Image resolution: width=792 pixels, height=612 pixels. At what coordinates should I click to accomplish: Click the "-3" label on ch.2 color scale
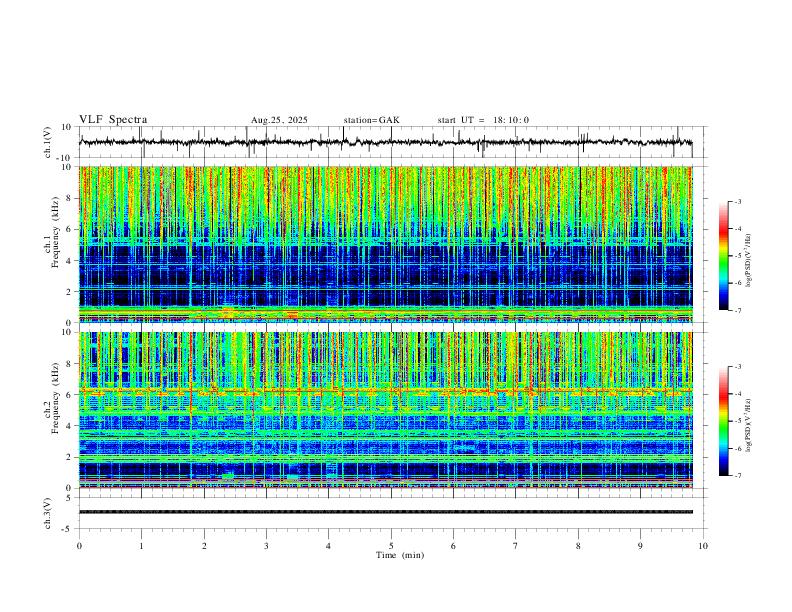click(738, 367)
